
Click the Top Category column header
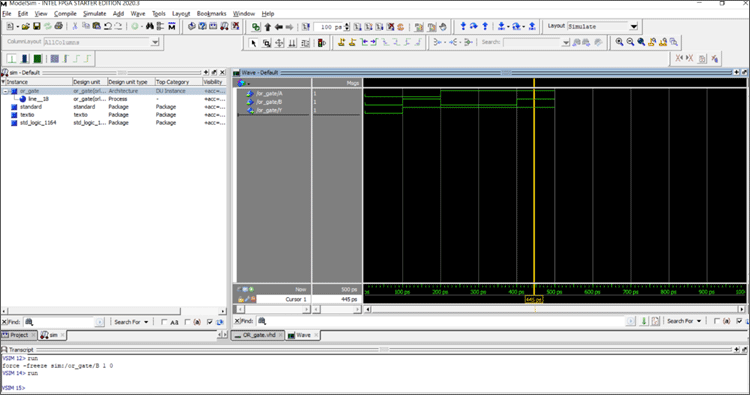click(178, 82)
